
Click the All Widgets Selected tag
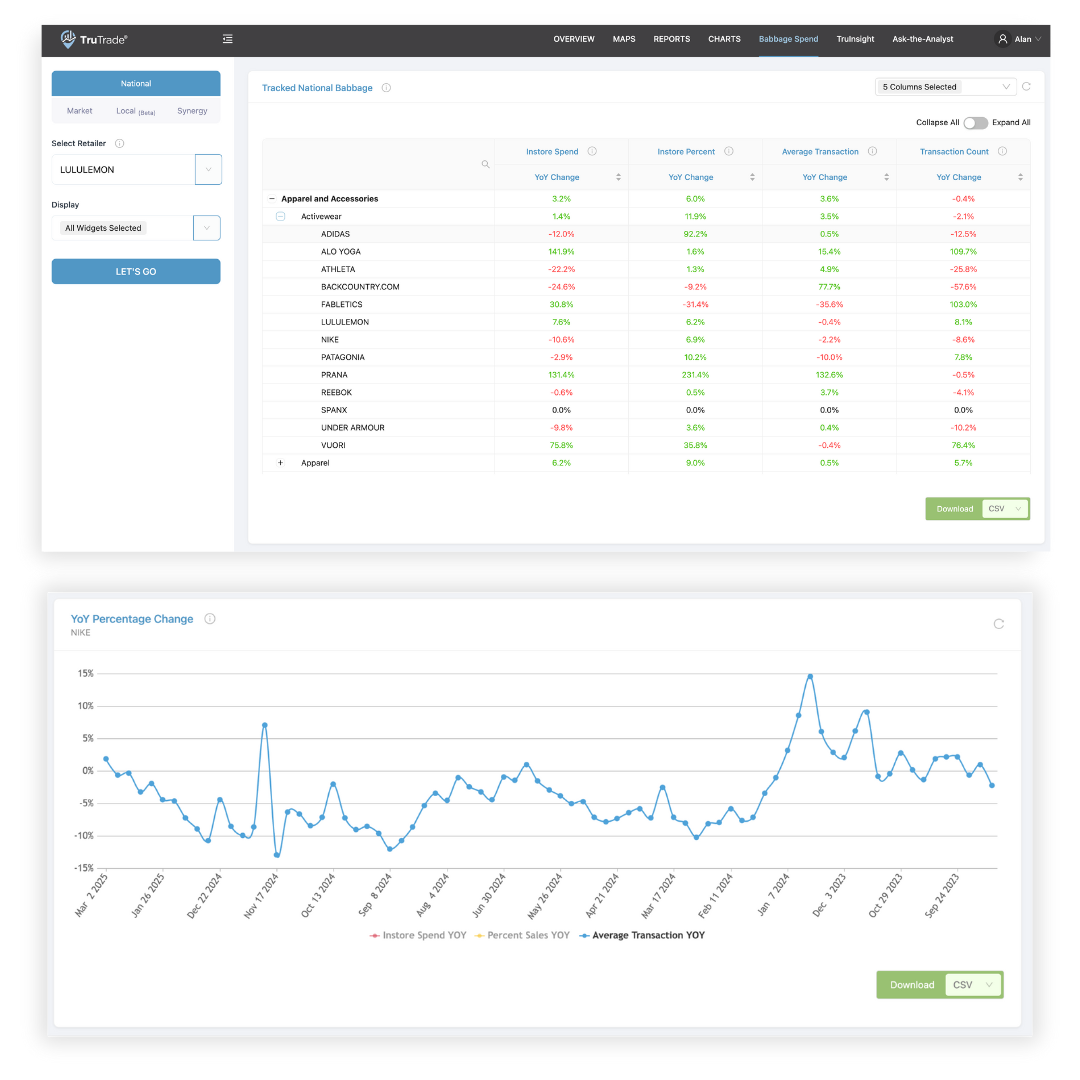(103, 228)
